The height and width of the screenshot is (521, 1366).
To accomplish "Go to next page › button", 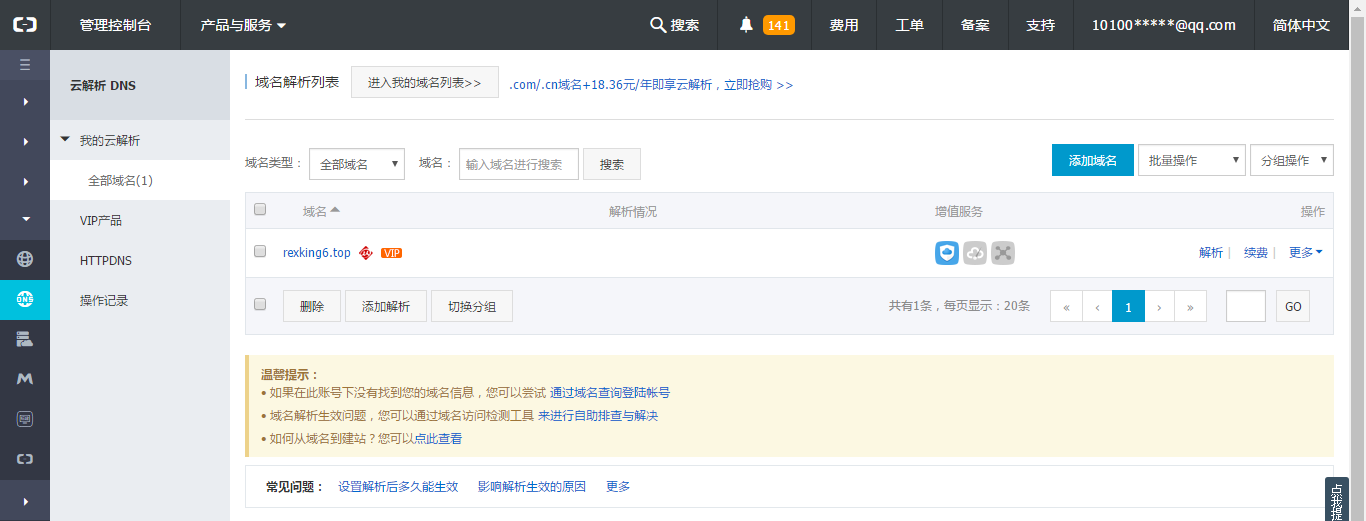I will pos(1159,307).
